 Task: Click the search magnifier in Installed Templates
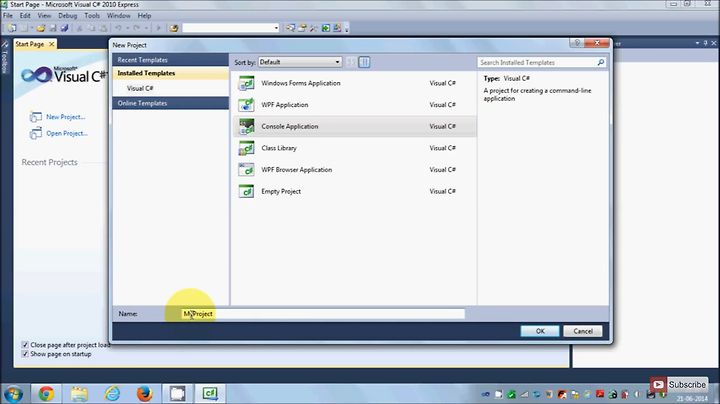[x=601, y=62]
